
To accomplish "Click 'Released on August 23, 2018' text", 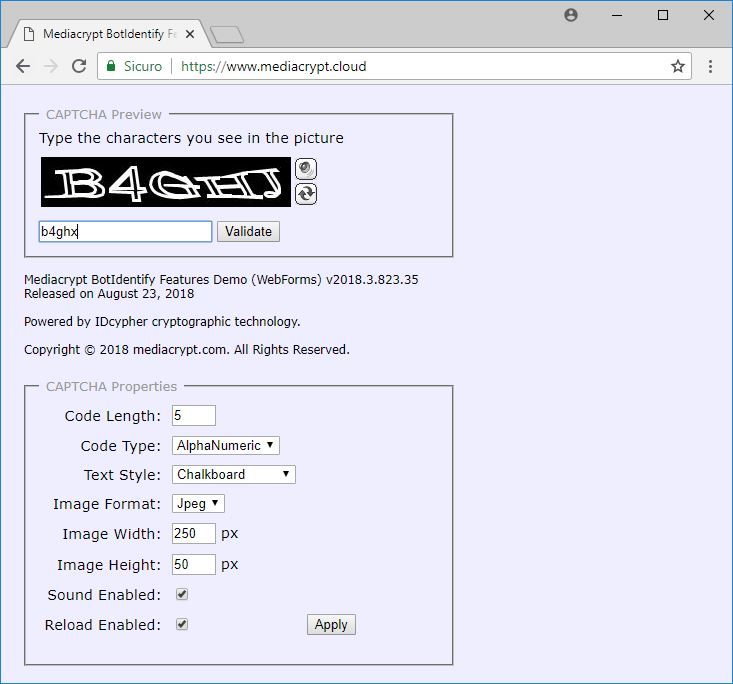I will 109,294.
